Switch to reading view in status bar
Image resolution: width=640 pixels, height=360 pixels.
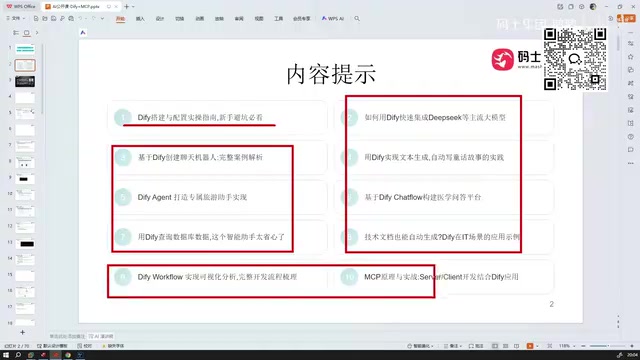pos(517,346)
